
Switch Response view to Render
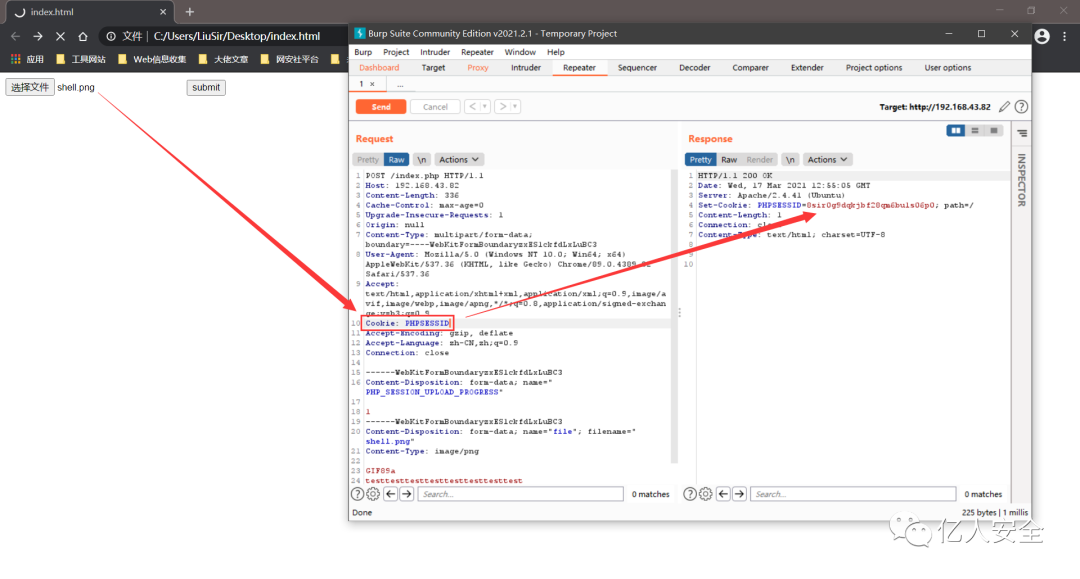click(x=760, y=160)
